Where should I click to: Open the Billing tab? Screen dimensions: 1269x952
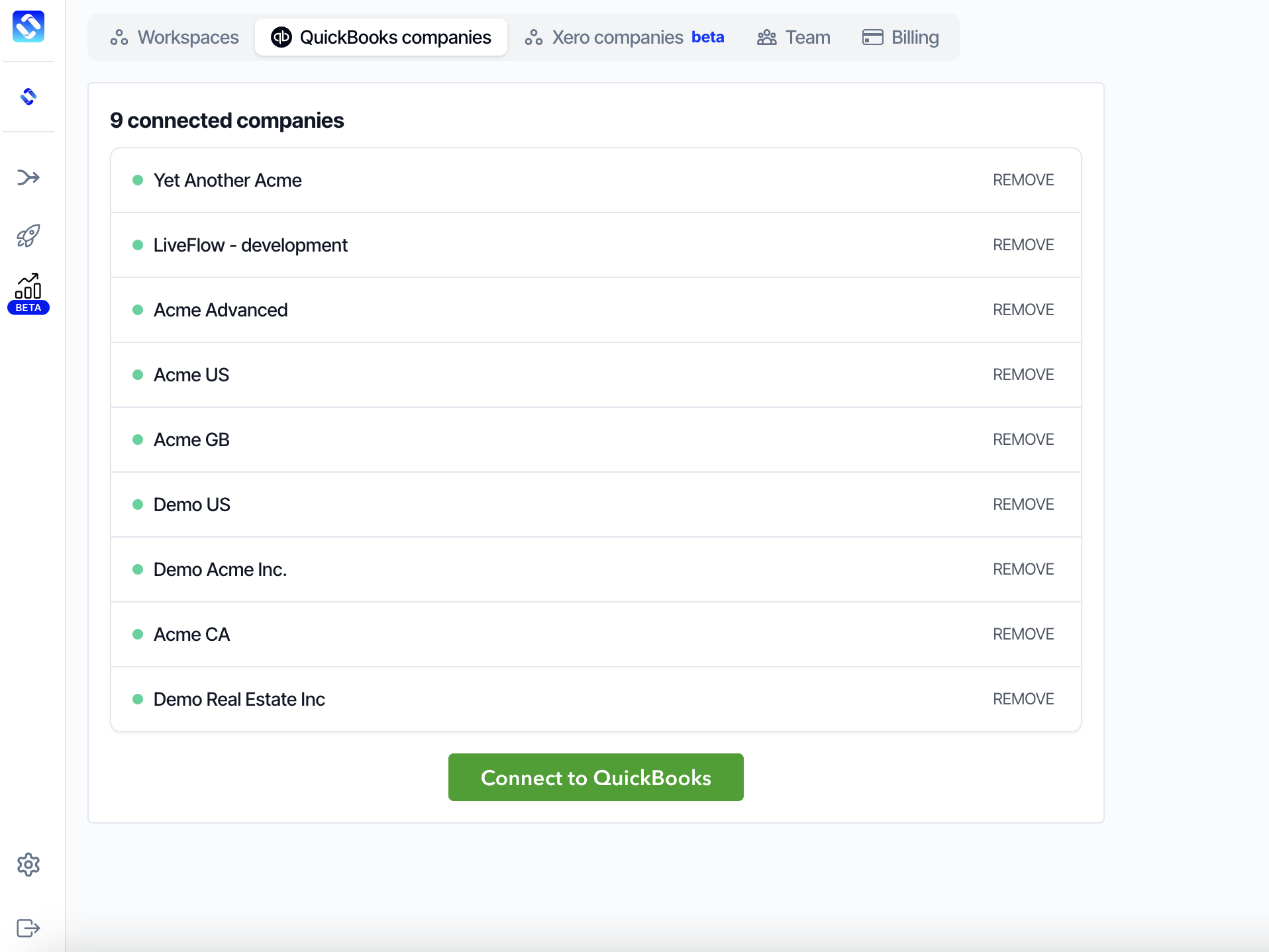point(901,37)
